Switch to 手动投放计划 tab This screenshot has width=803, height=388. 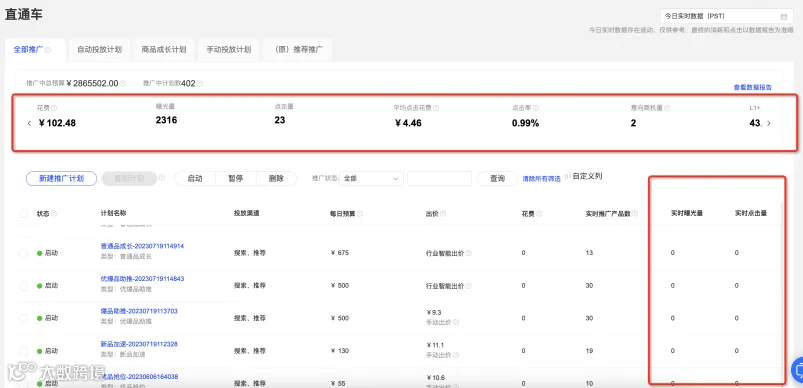click(x=228, y=50)
